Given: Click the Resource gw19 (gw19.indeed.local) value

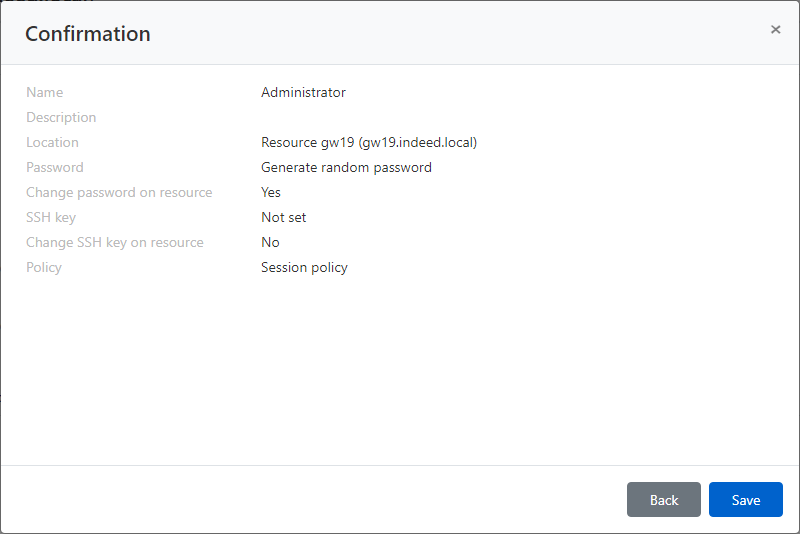Looking at the screenshot, I should click(368, 142).
